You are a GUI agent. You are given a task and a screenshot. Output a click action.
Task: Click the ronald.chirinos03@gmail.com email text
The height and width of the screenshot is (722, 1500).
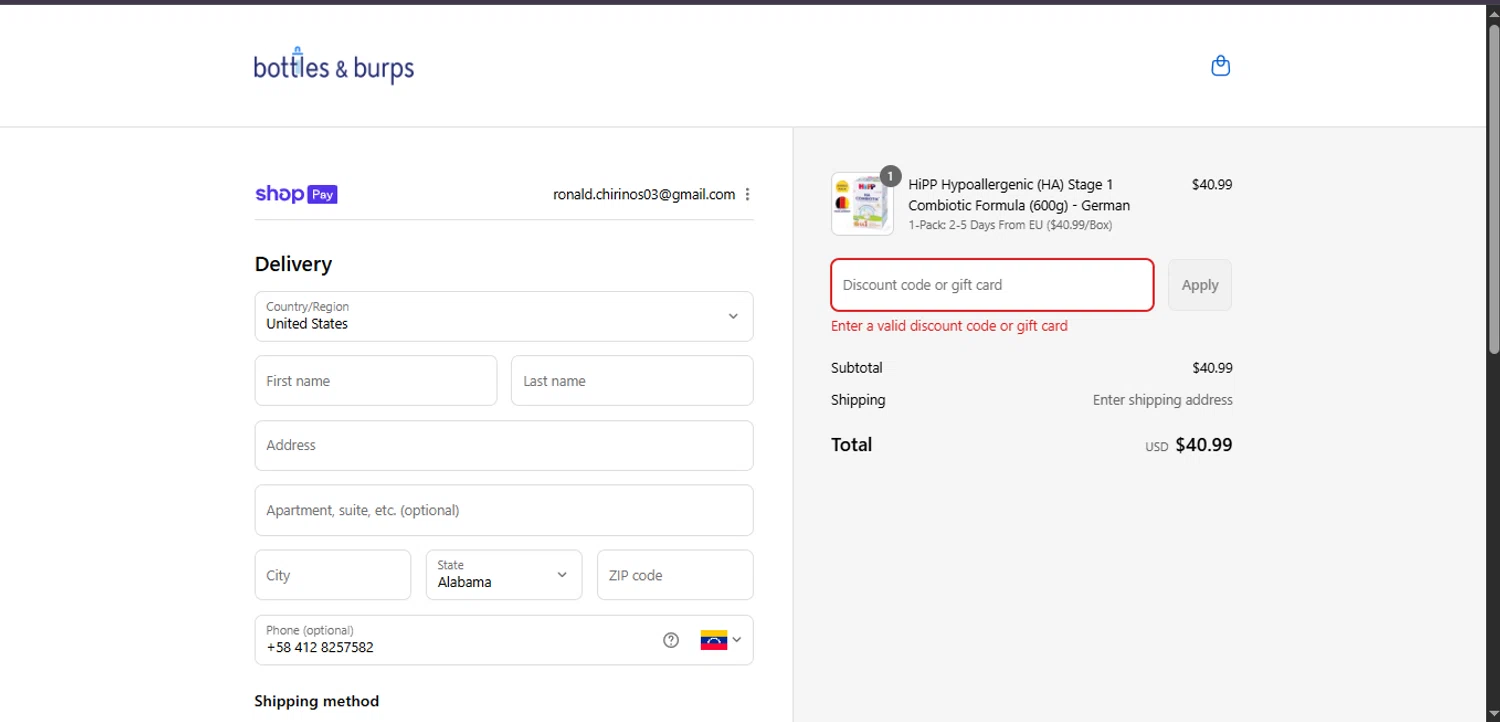click(x=644, y=195)
